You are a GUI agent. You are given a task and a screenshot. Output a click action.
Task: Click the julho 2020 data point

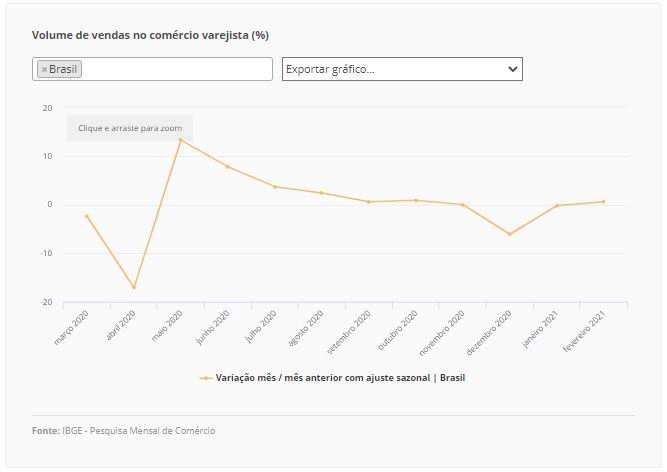click(x=275, y=187)
